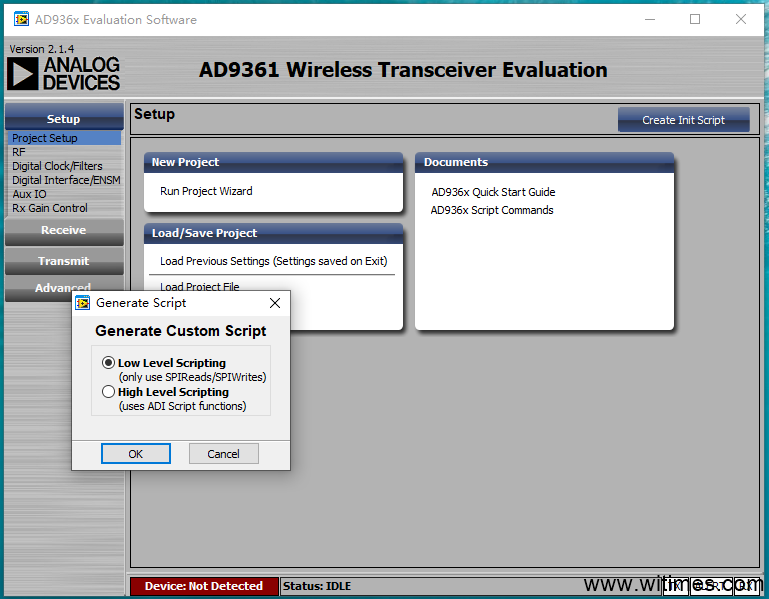Maximize the AD936x Evaluation Software window
The image size is (769, 599).
pos(695,20)
